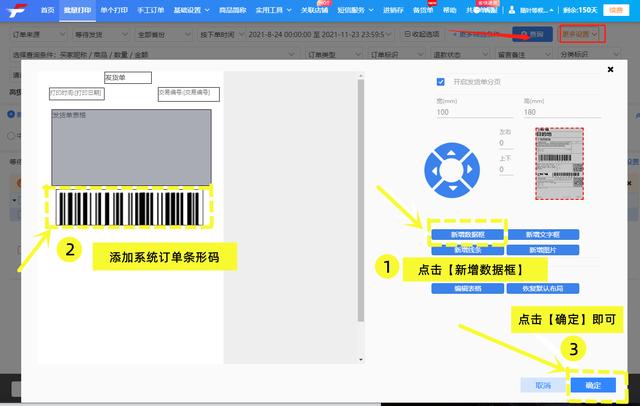Click the 宽(mm) width input field

coord(475,112)
